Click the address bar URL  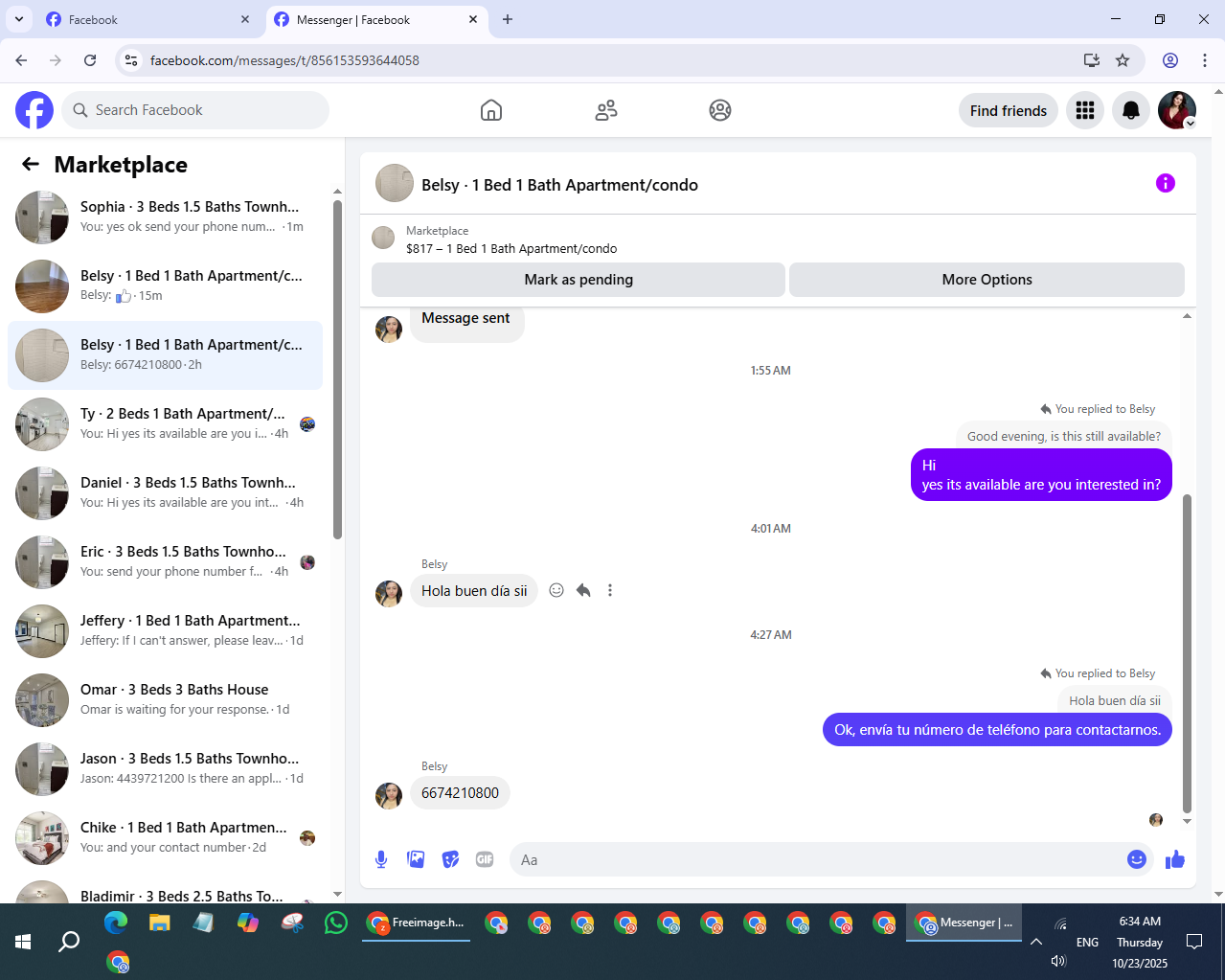pyautogui.click(x=284, y=60)
